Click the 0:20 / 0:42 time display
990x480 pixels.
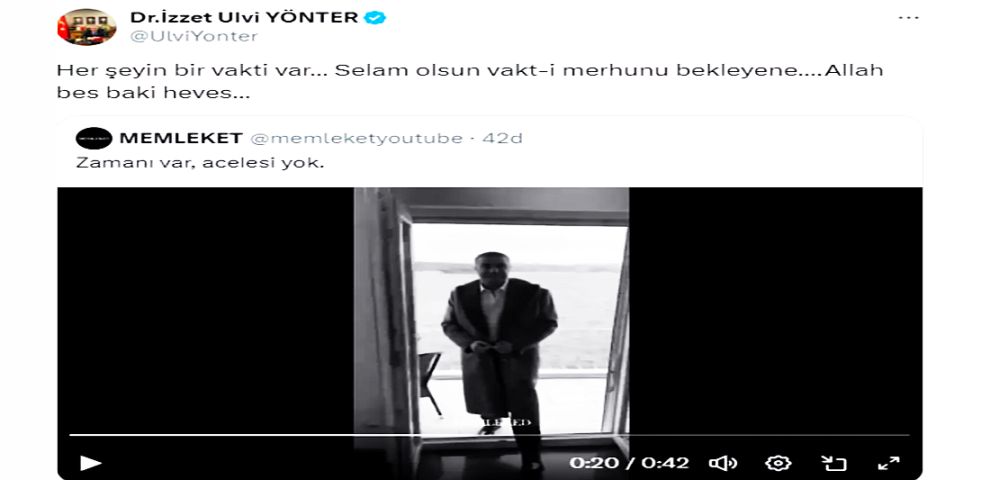click(x=629, y=463)
